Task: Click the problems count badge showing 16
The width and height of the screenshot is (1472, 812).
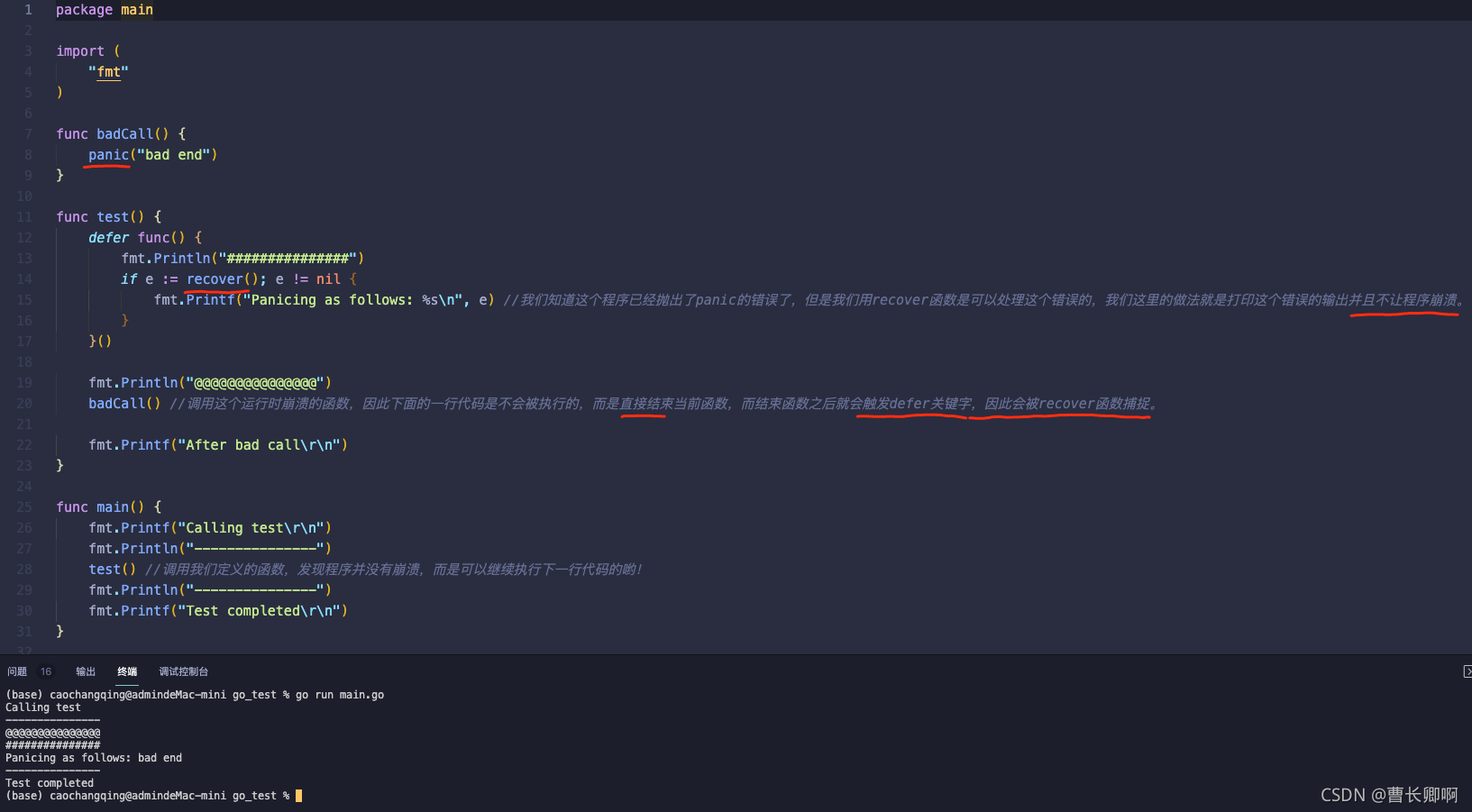Action: 45,671
